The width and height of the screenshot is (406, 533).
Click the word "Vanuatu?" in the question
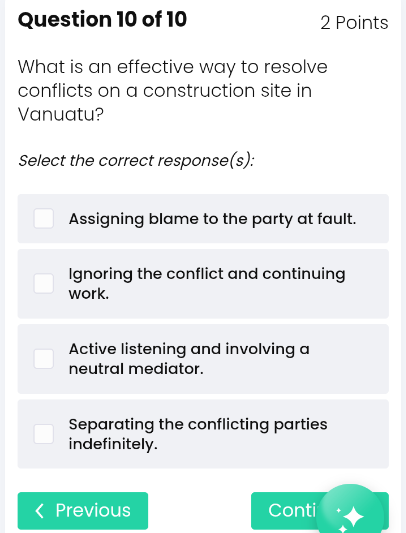pyautogui.click(x=61, y=114)
